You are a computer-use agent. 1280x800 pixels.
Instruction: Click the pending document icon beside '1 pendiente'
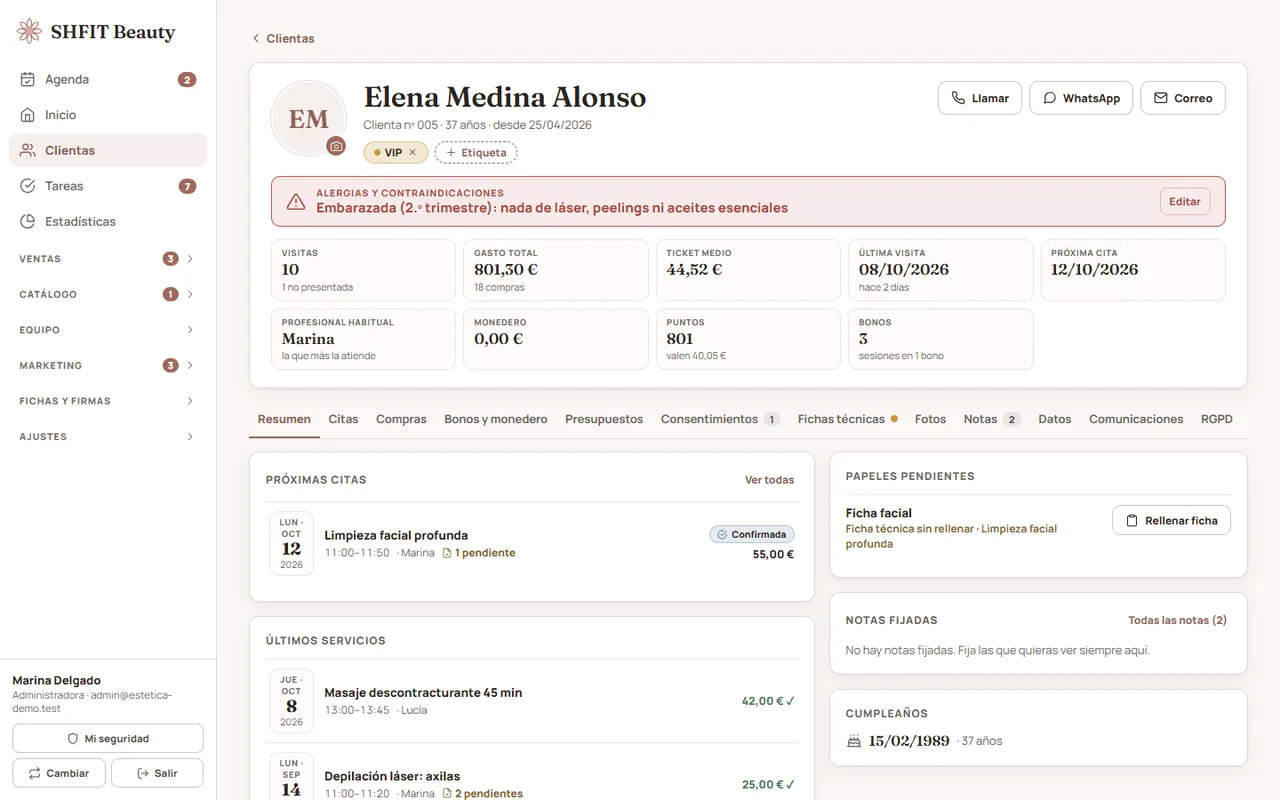click(447, 553)
